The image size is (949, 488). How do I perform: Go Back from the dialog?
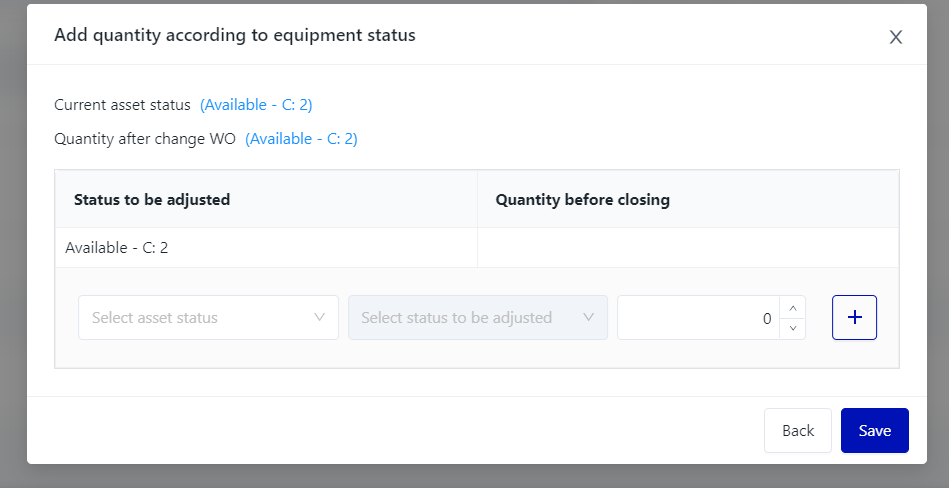coord(797,430)
